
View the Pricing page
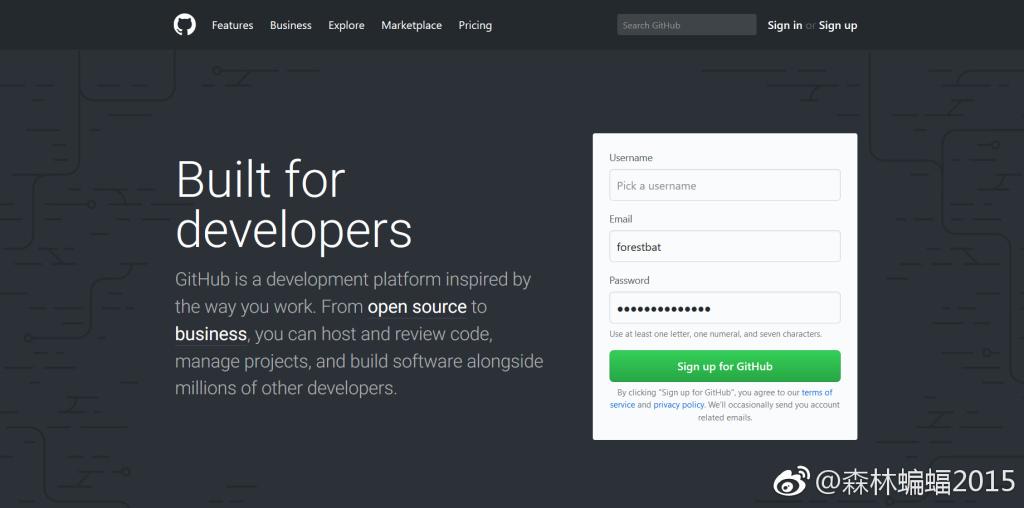coord(475,25)
